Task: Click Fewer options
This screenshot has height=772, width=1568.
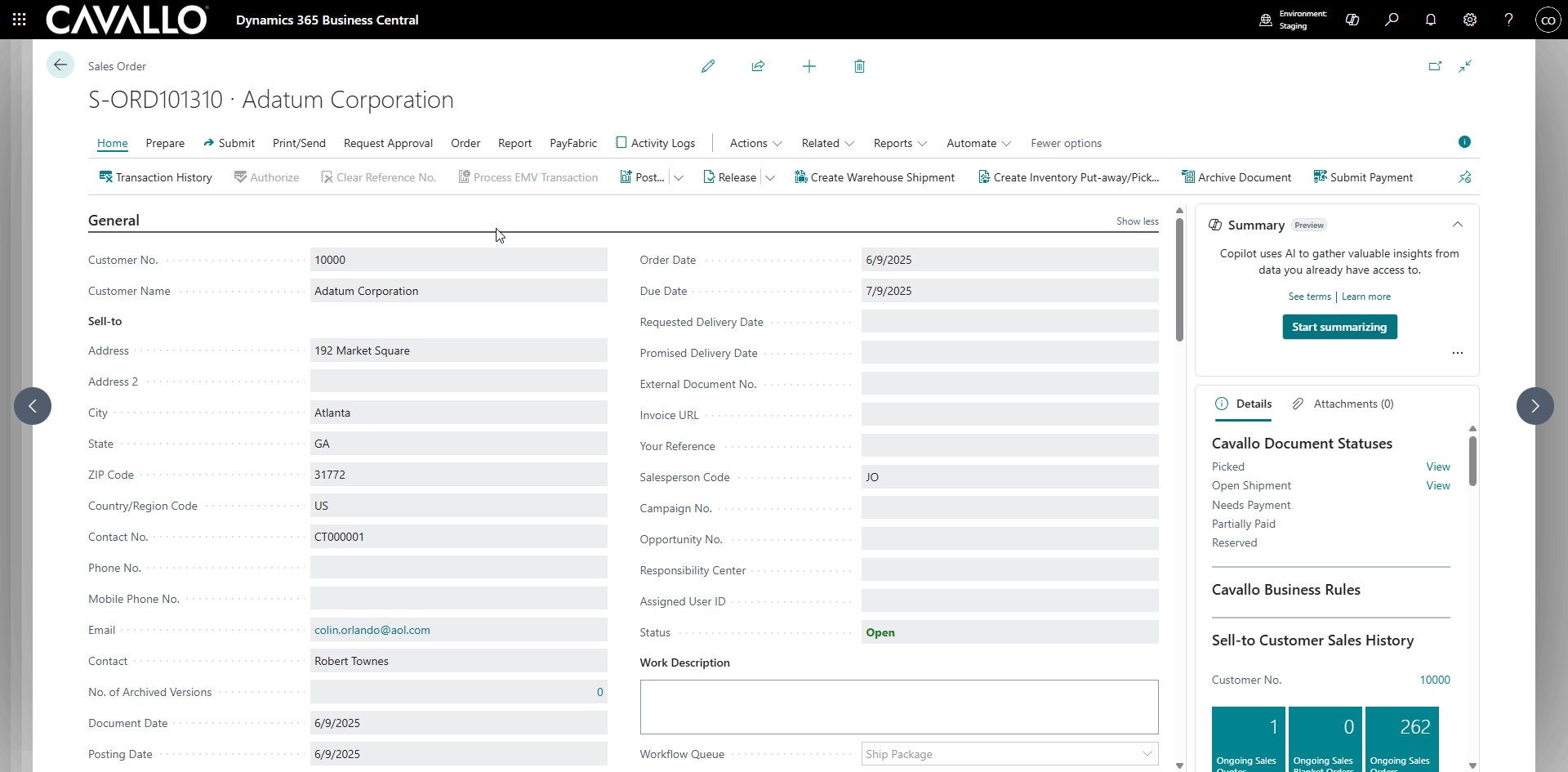Action: (1066, 143)
